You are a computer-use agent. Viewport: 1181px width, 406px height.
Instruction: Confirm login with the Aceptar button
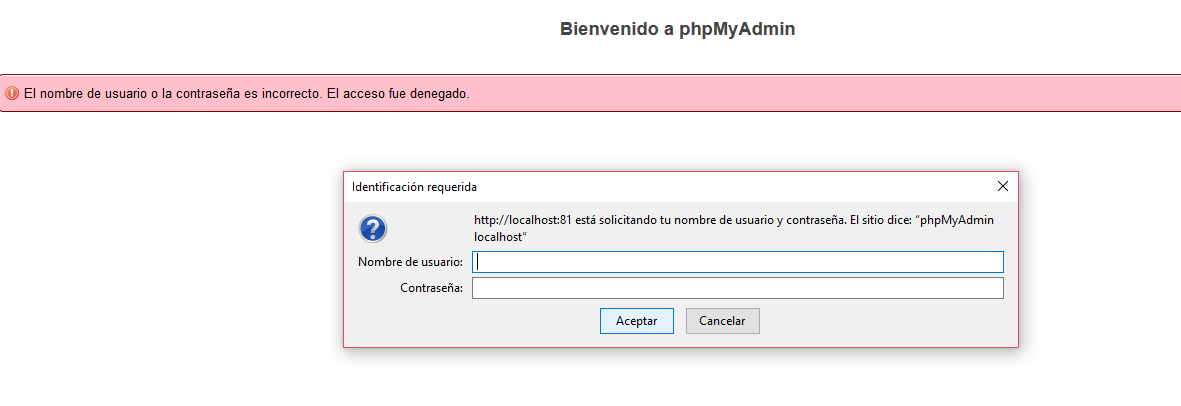click(636, 321)
